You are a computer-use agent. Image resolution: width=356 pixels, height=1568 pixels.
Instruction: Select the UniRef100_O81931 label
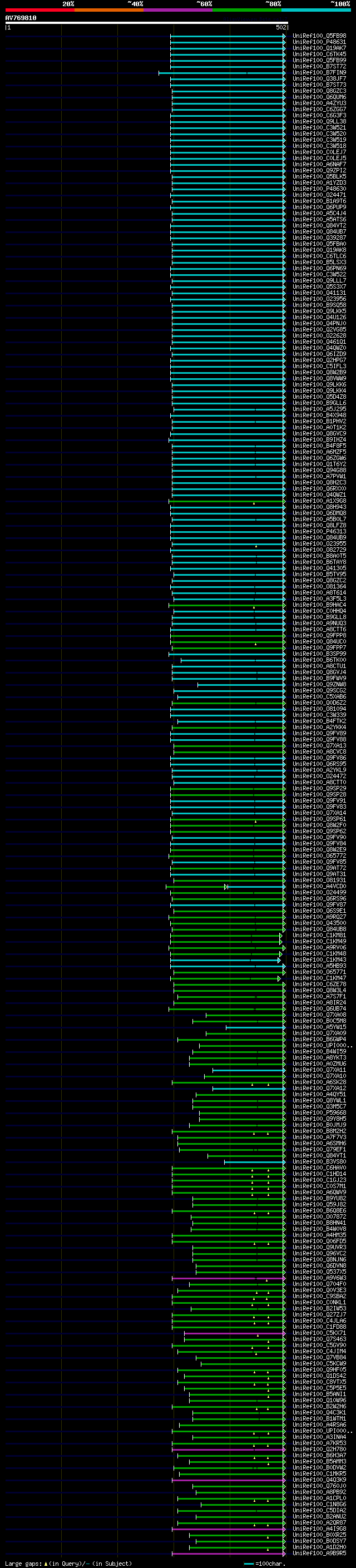[319, 880]
